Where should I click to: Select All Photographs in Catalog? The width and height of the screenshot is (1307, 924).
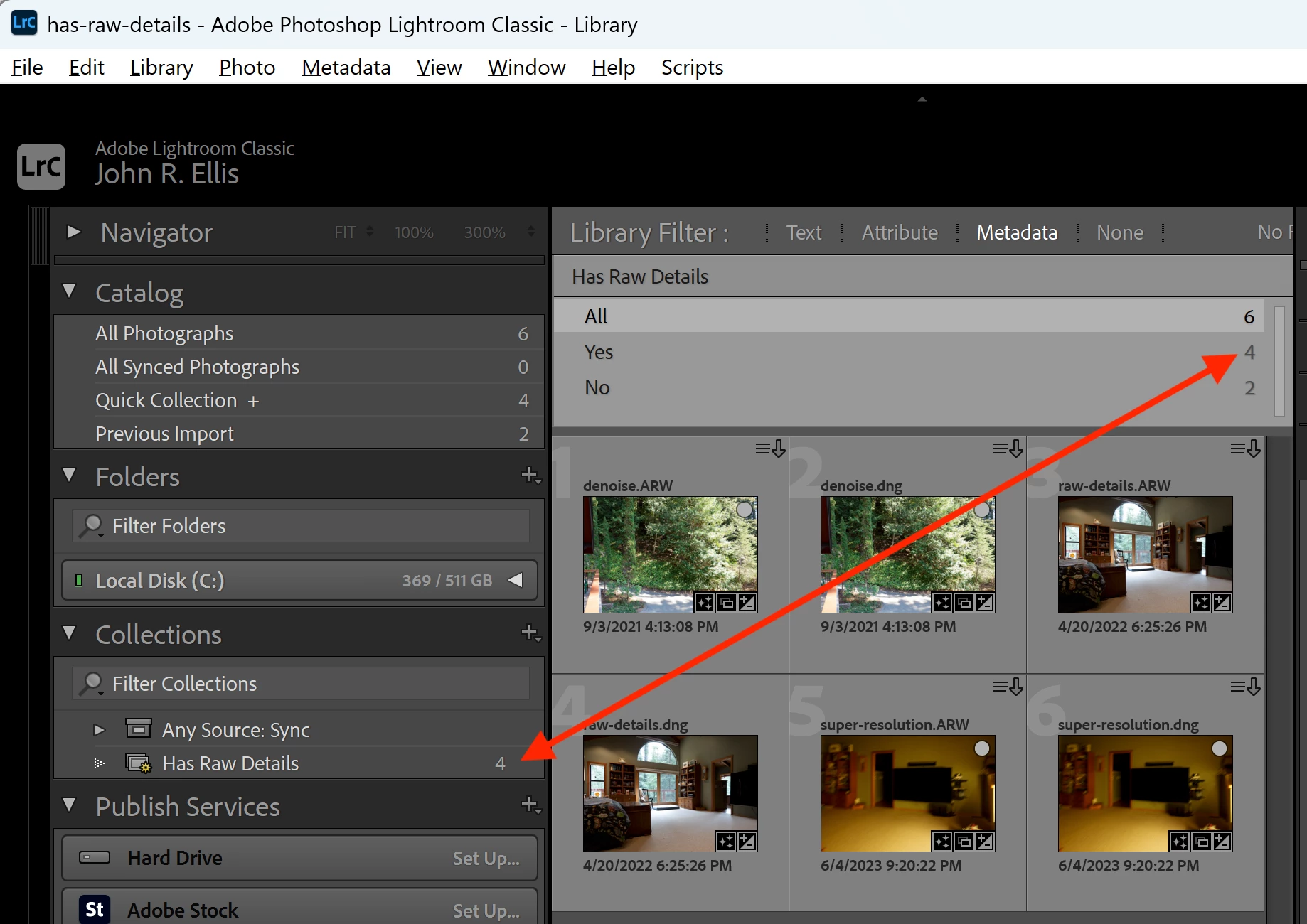click(x=299, y=333)
